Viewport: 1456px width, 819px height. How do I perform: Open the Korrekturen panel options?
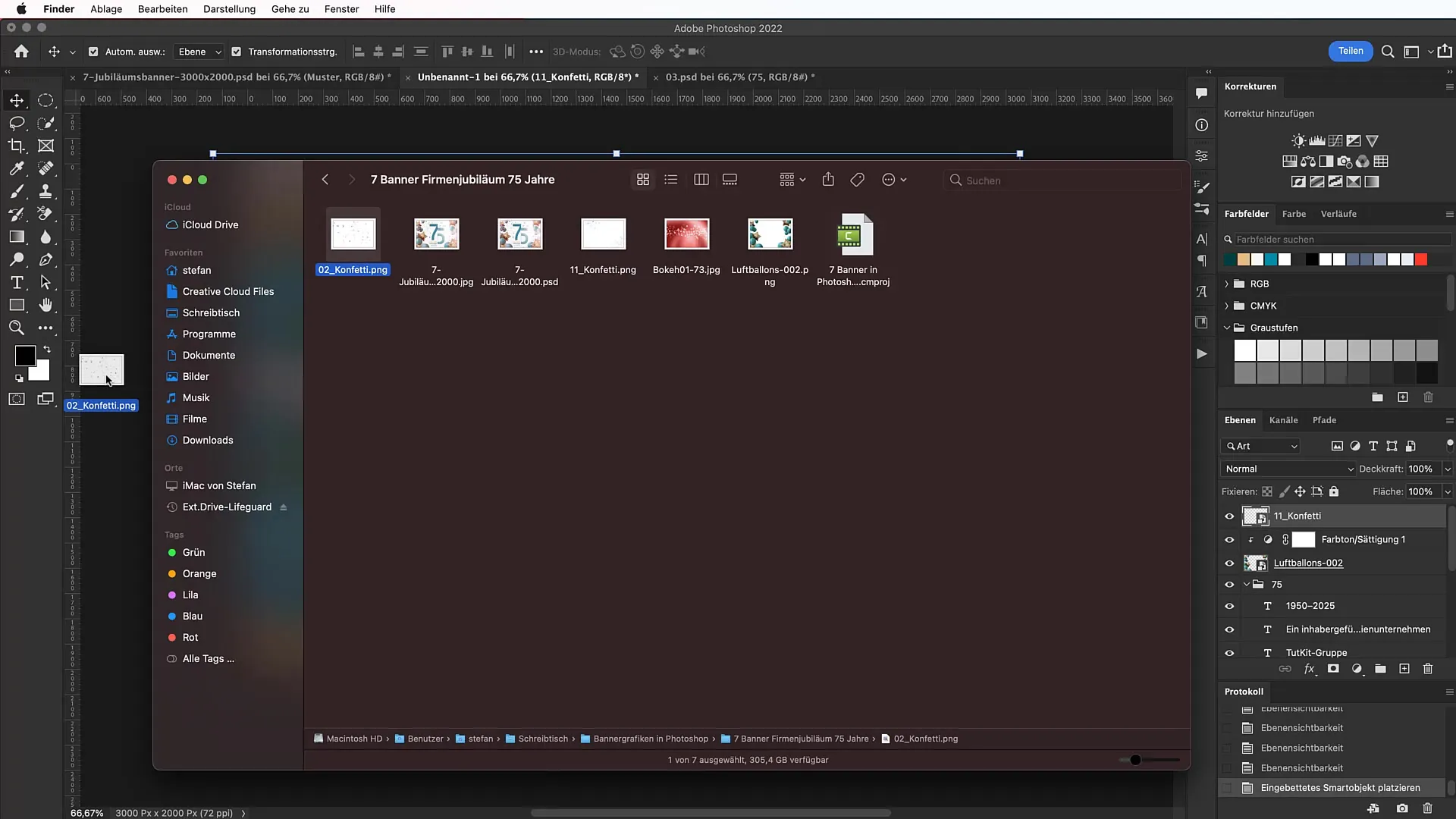tap(1448, 86)
